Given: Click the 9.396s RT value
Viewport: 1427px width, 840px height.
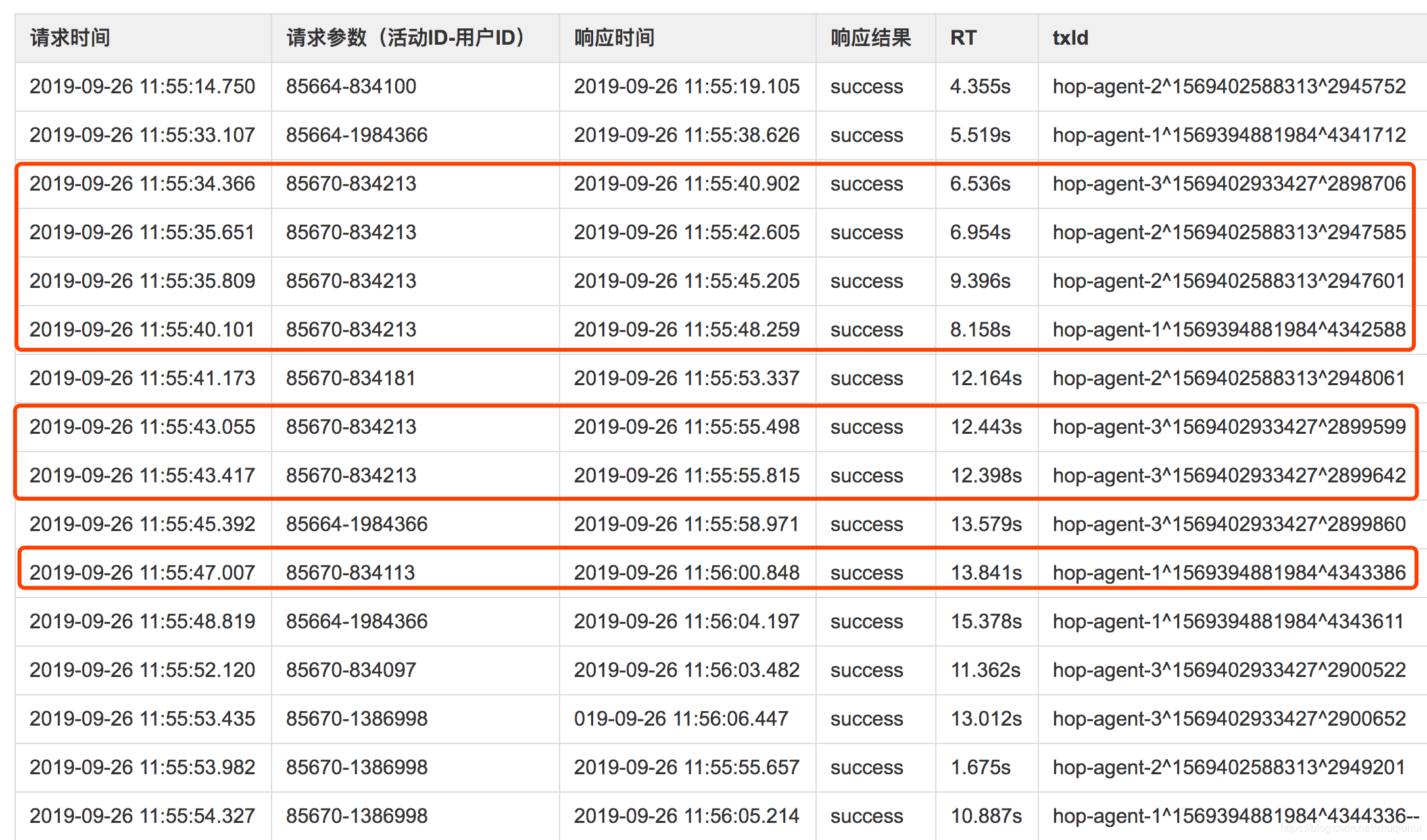Looking at the screenshot, I should pyautogui.click(x=980, y=281).
